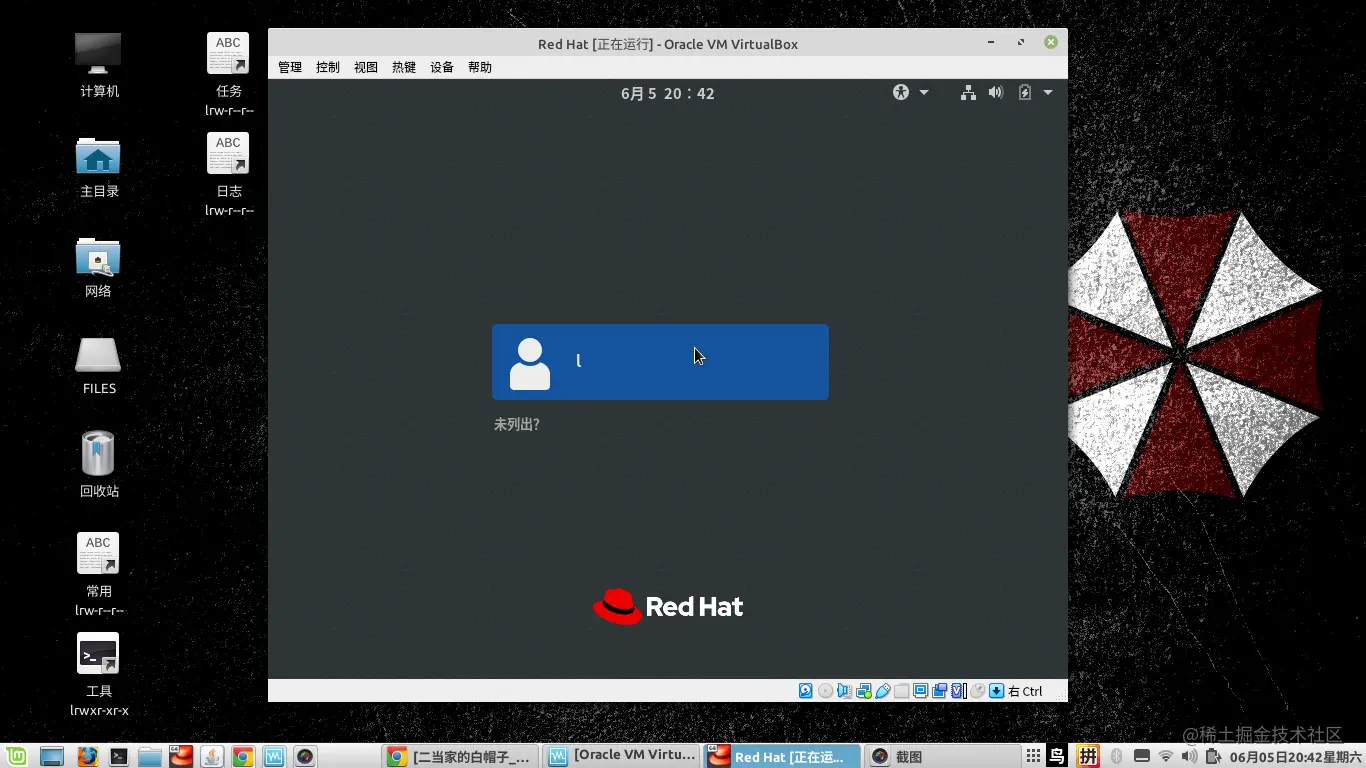Click the taskbar clock 06月05日20:42星期六
This screenshot has height=768, width=1366.
click(1296, 757)
